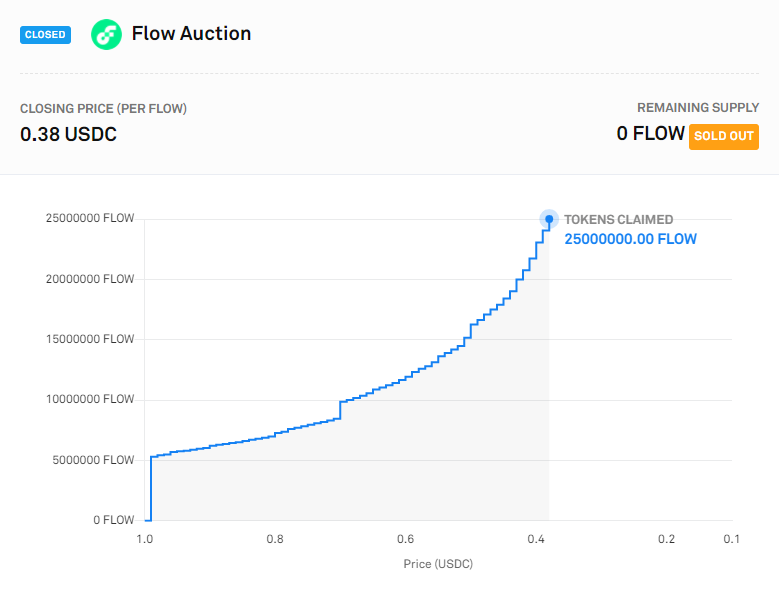Click the orange SOLD OUT badge
This screenshot has width=779, height=589.
coord(724,136)
